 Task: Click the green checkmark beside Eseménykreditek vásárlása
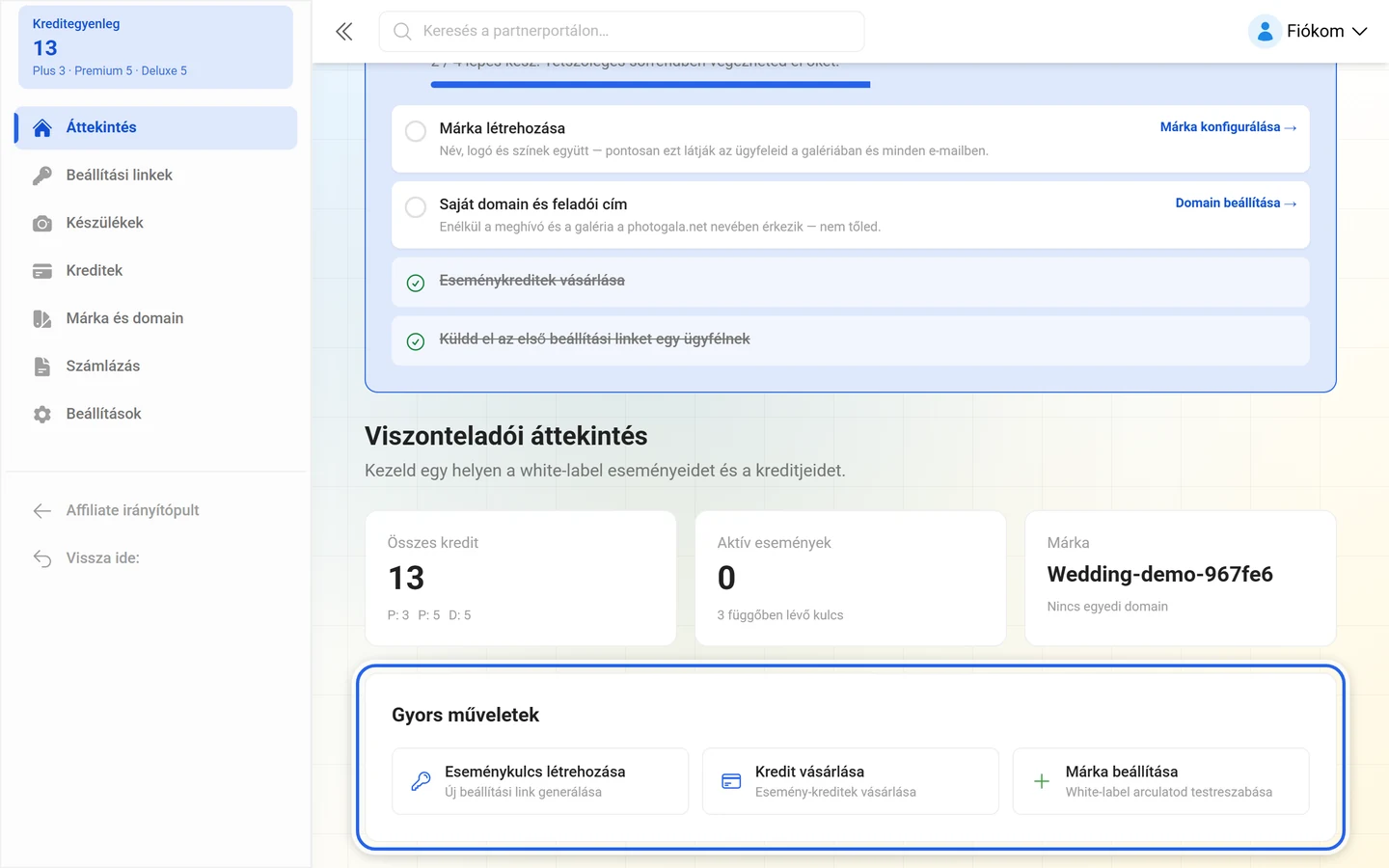(x=416, y=283)
